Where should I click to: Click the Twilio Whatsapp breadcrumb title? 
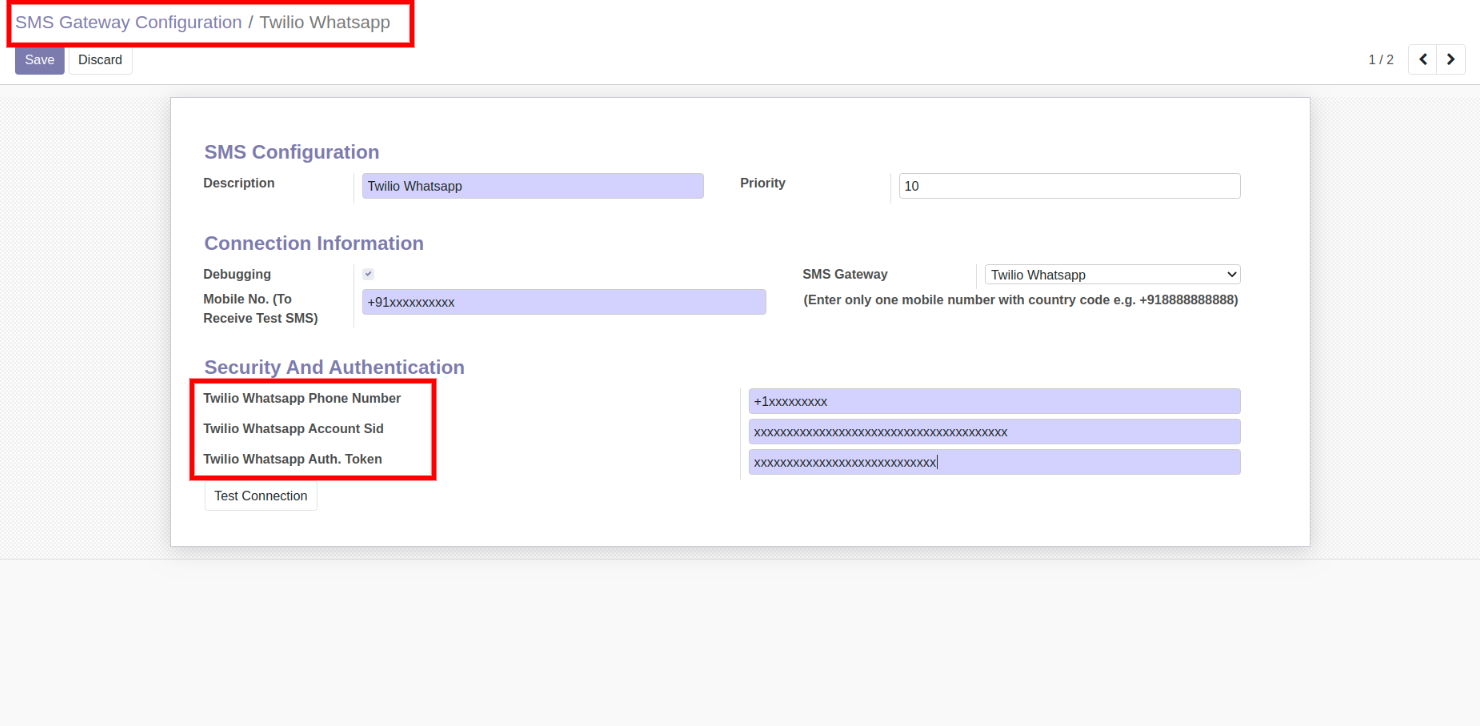pos(324,22)
